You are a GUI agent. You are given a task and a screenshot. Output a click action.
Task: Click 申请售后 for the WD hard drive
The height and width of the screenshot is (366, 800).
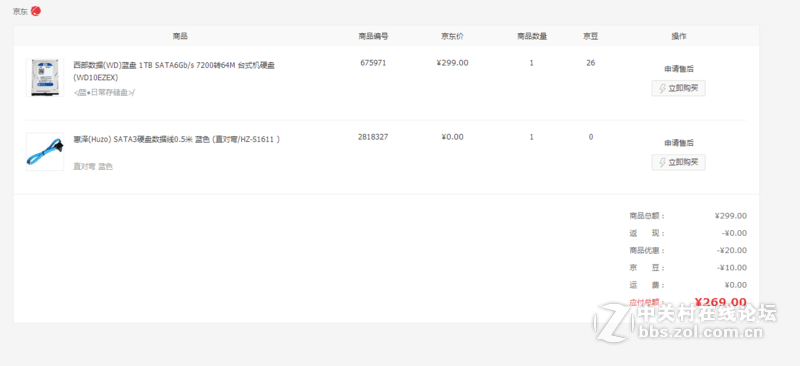click(679, 69)
